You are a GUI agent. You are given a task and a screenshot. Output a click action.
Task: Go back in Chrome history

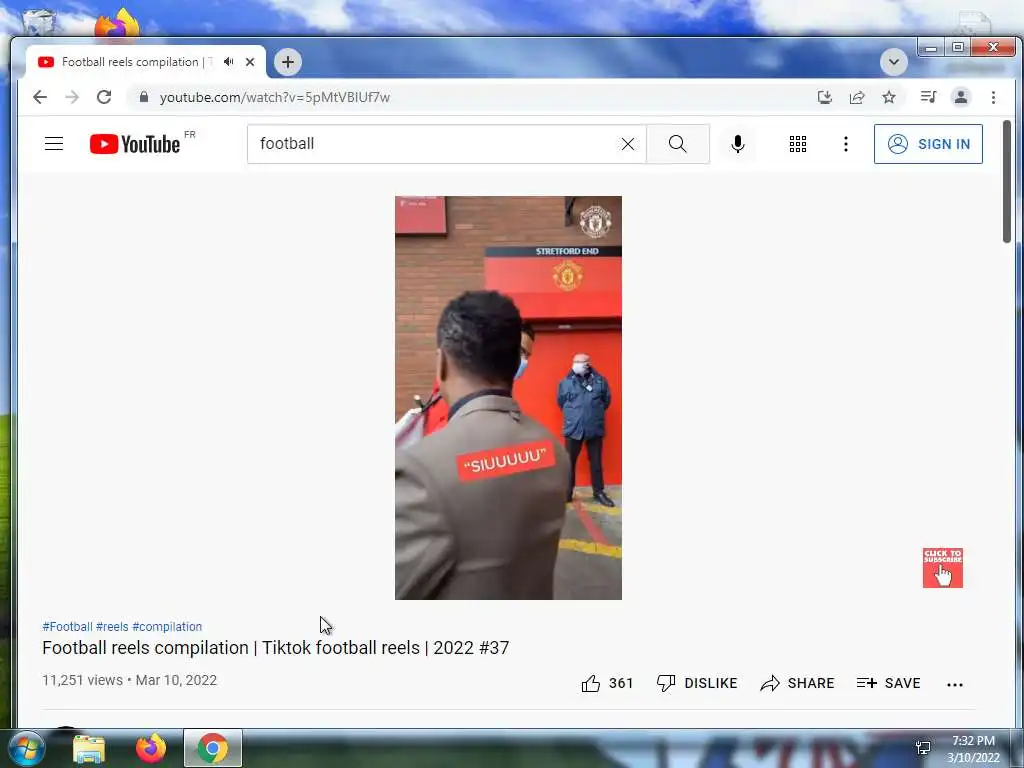tap(40, 97)
